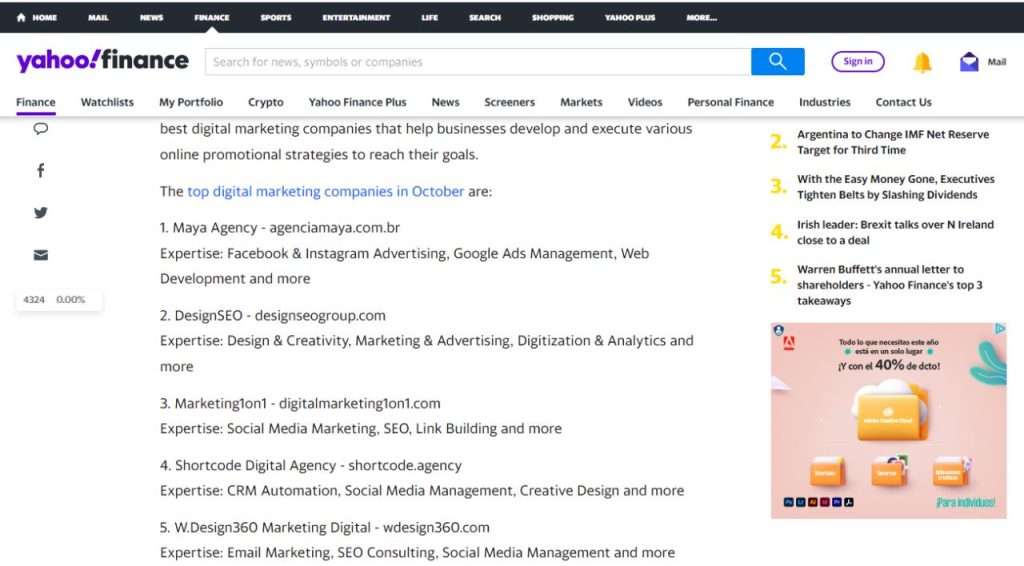Open the News tab under the search bar
The image size is (1024, 566).
click(445, 102)
